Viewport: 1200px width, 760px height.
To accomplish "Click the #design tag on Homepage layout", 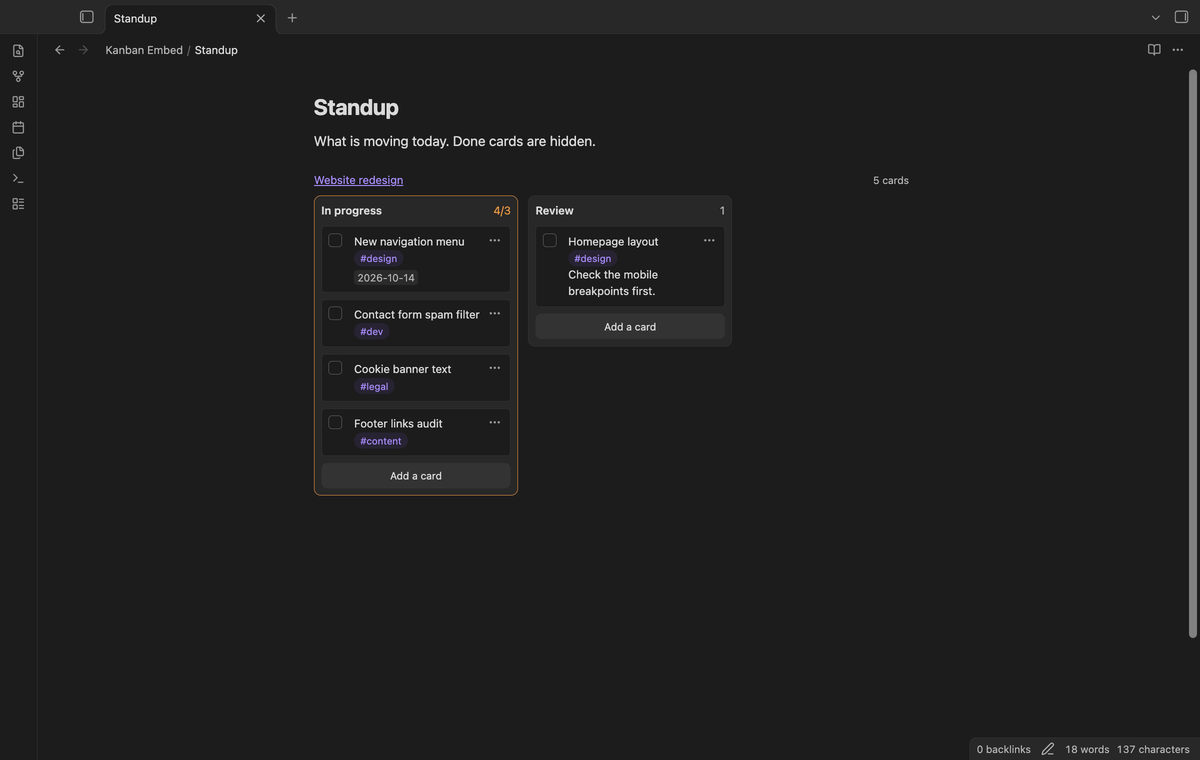I will (592, 258).
